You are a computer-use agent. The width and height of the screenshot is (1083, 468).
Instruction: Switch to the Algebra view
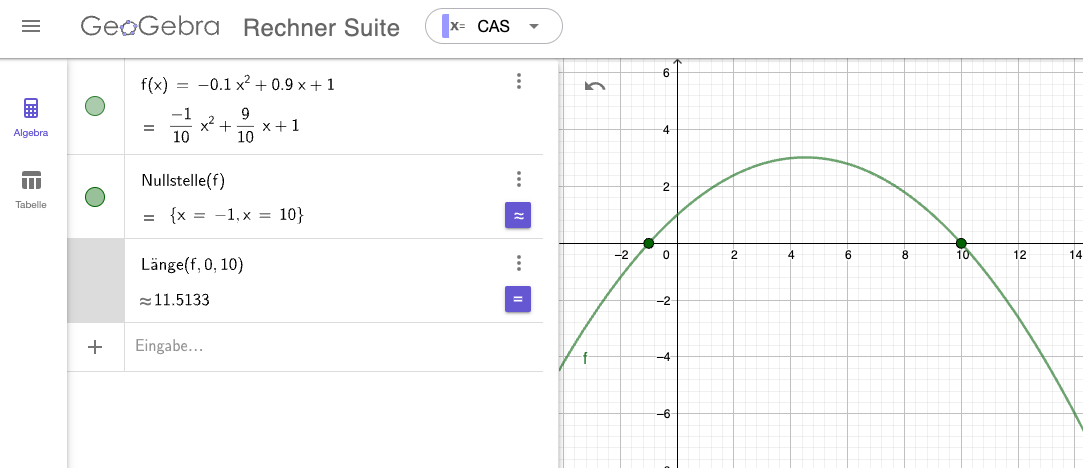31,117
